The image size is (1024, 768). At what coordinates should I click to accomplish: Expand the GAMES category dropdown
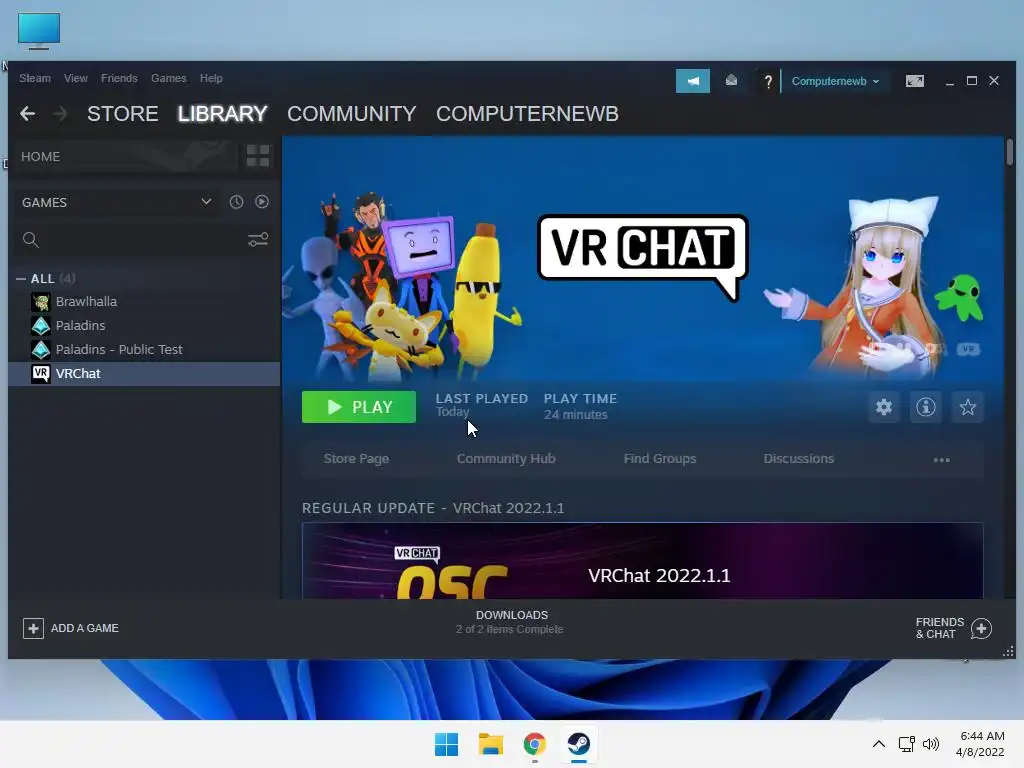click(206, 202)
